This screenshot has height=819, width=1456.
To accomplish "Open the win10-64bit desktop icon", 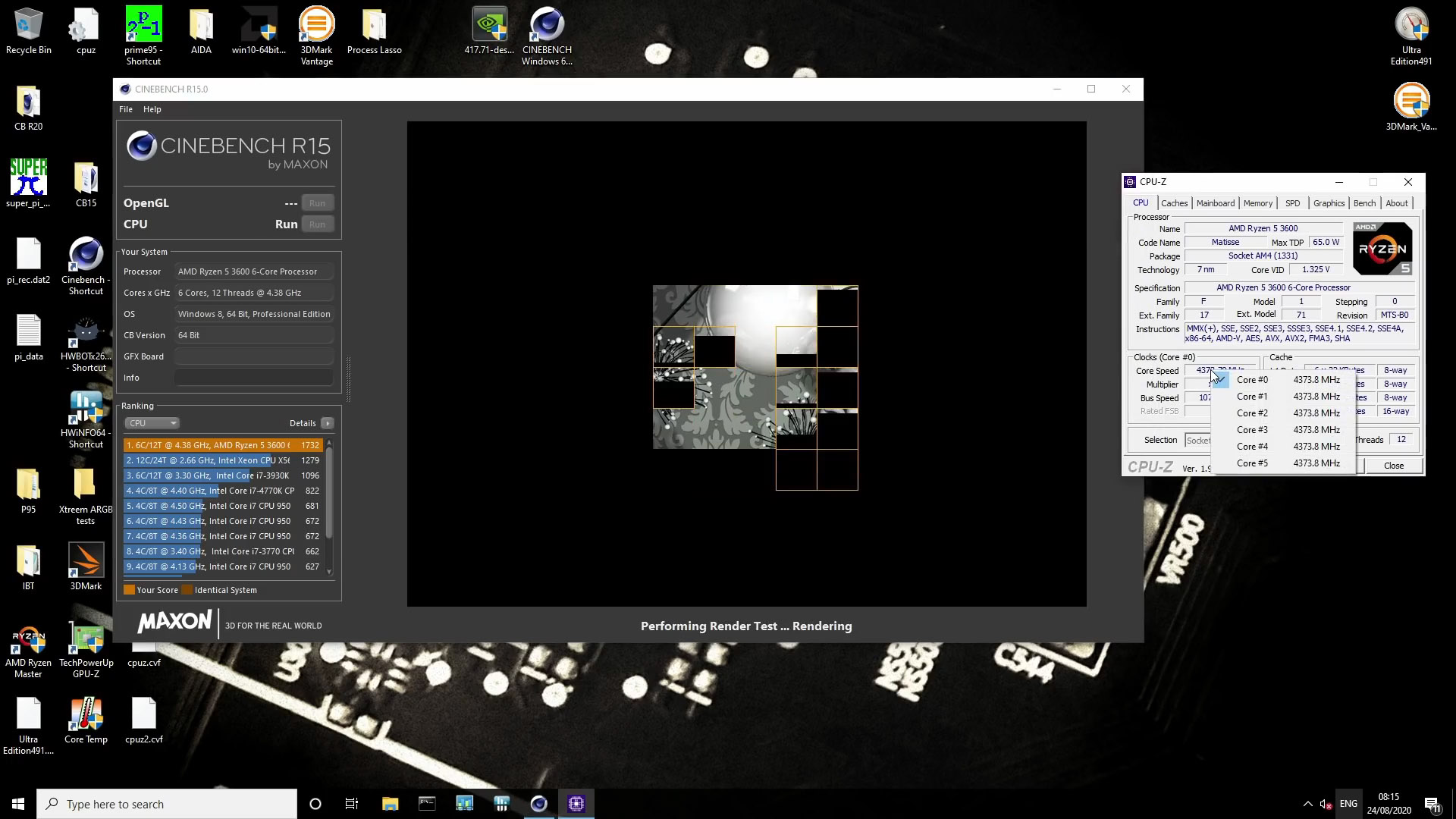I will (259, 30).
